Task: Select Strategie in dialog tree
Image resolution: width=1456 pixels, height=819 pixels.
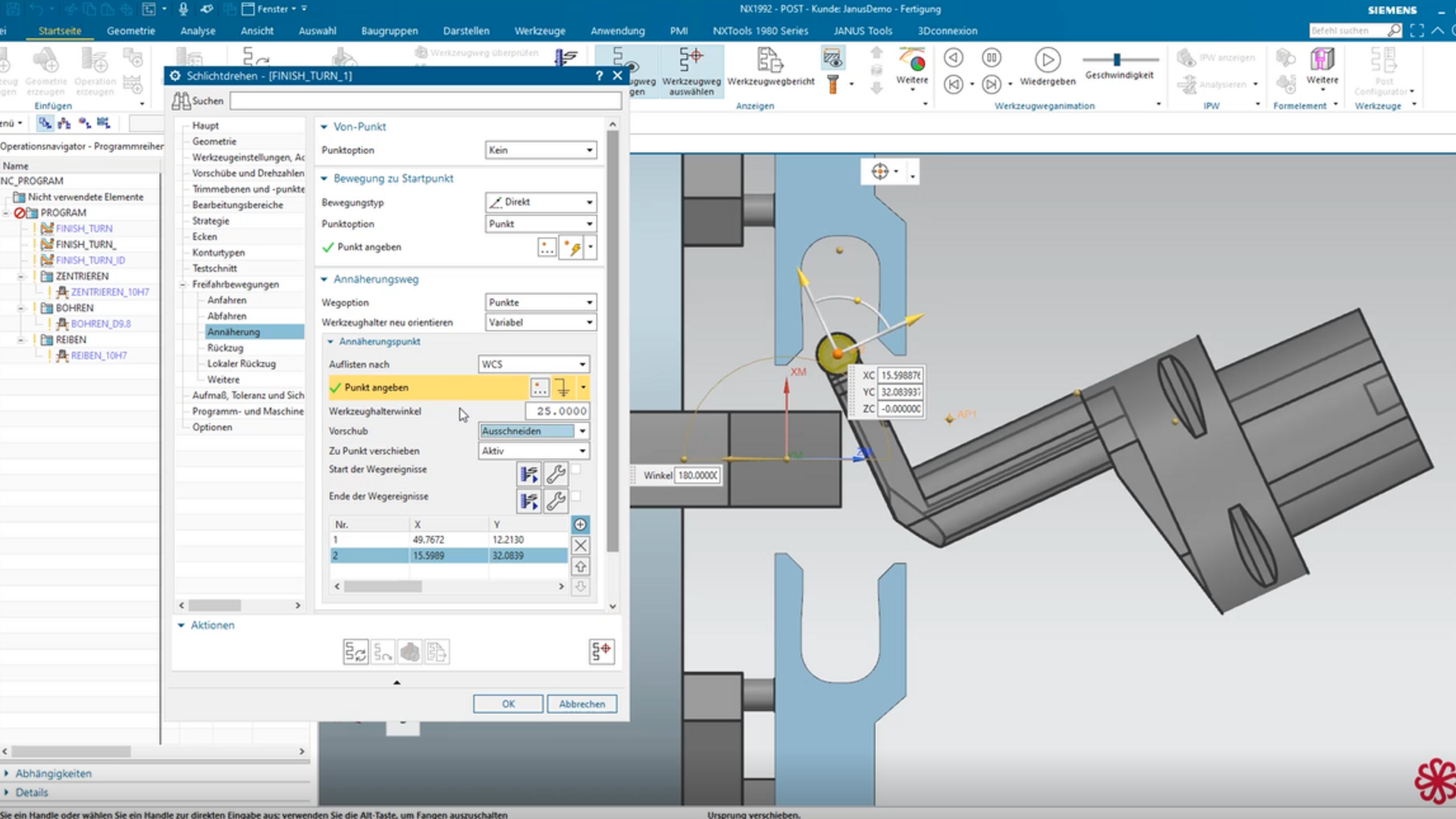Action: 211,221
